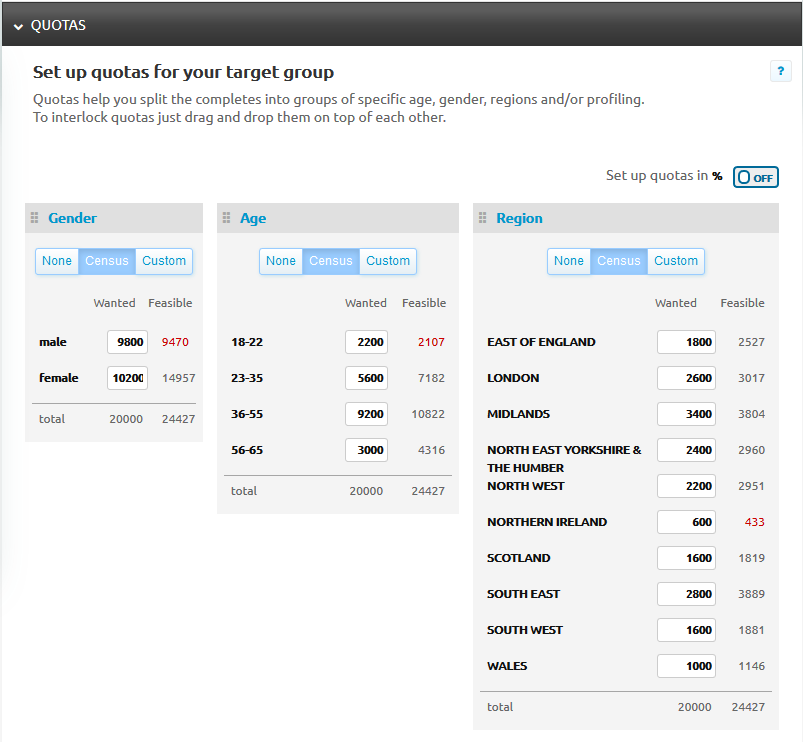This screenshot has height=742, width=803.
Task: Select None for Gender quota
Action: [x=57, y=261]
